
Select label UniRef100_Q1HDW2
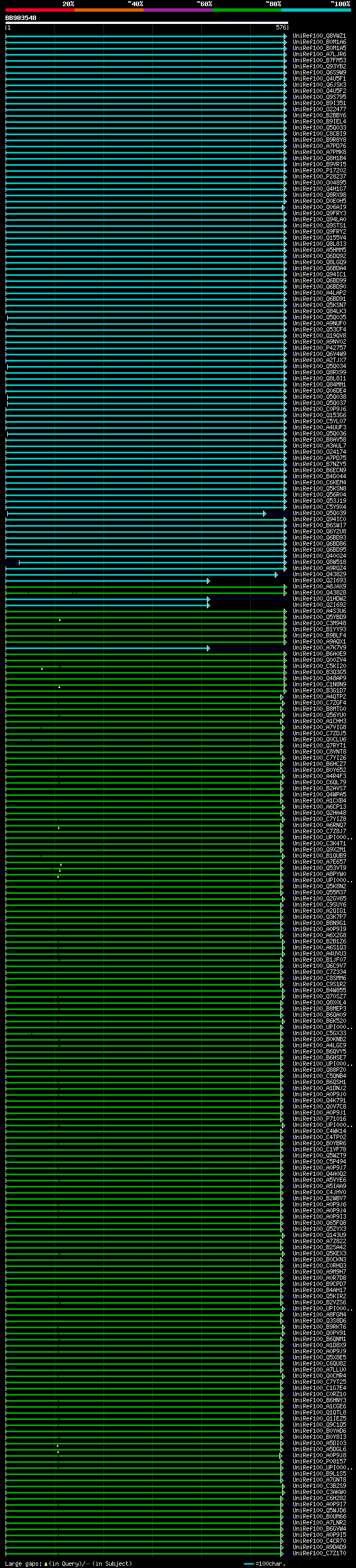point(319,599)
